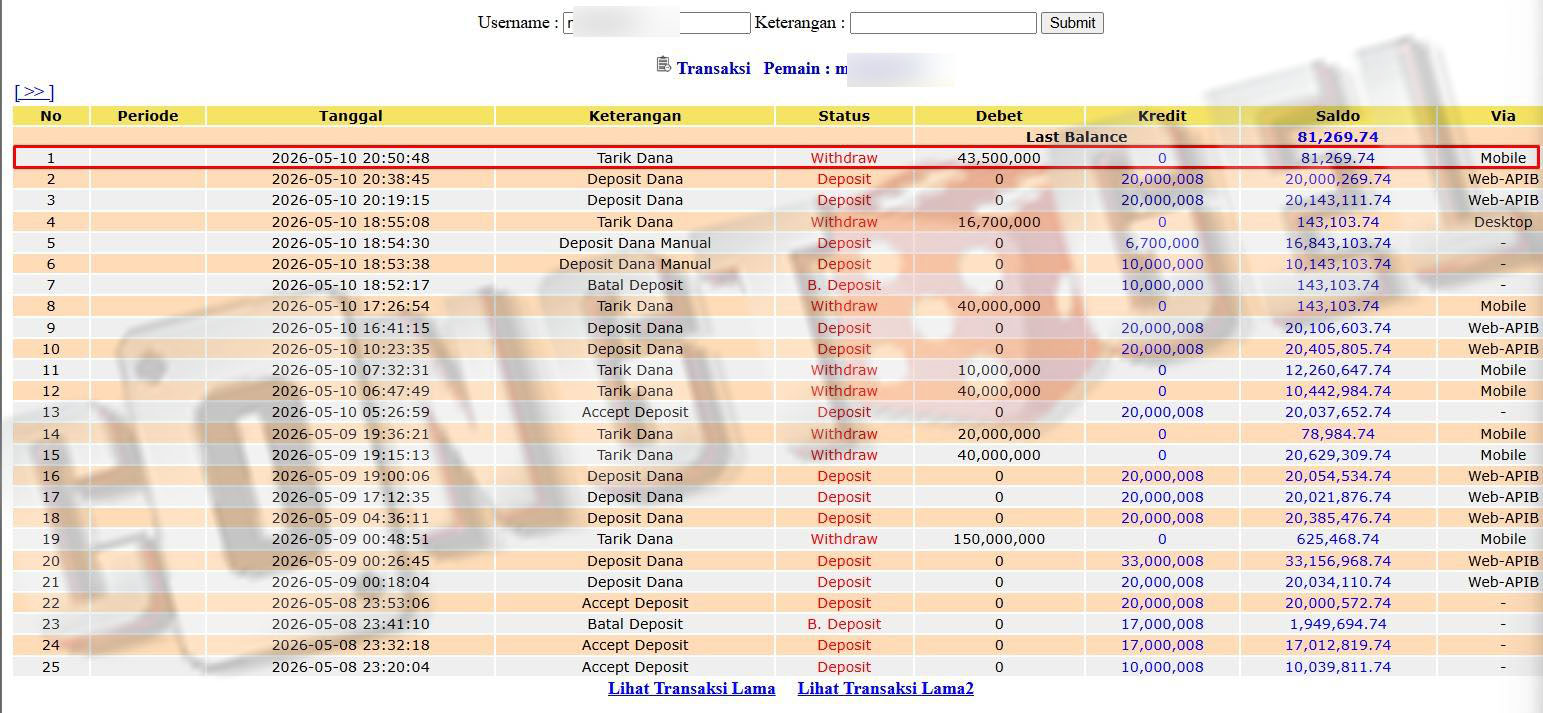The height and width of the screenshot is (713, 1543).
Task: Click the credit amount 6,700,000
Action: tap(1162, 243)
